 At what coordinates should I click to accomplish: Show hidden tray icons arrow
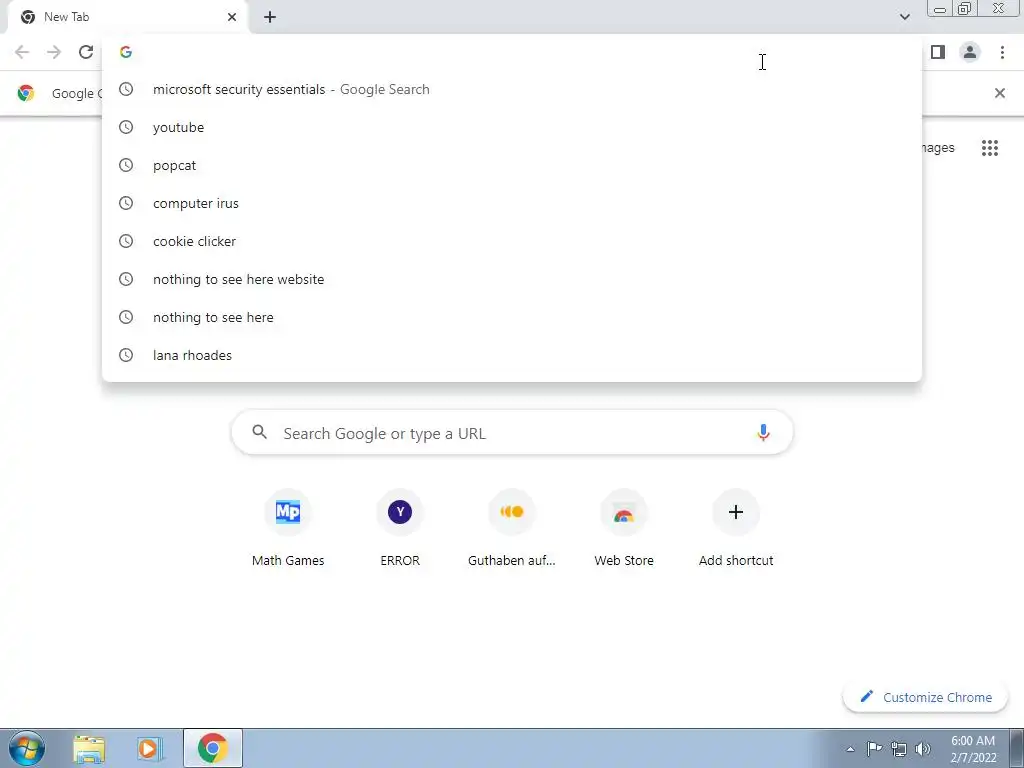click(x=850, y=749)
